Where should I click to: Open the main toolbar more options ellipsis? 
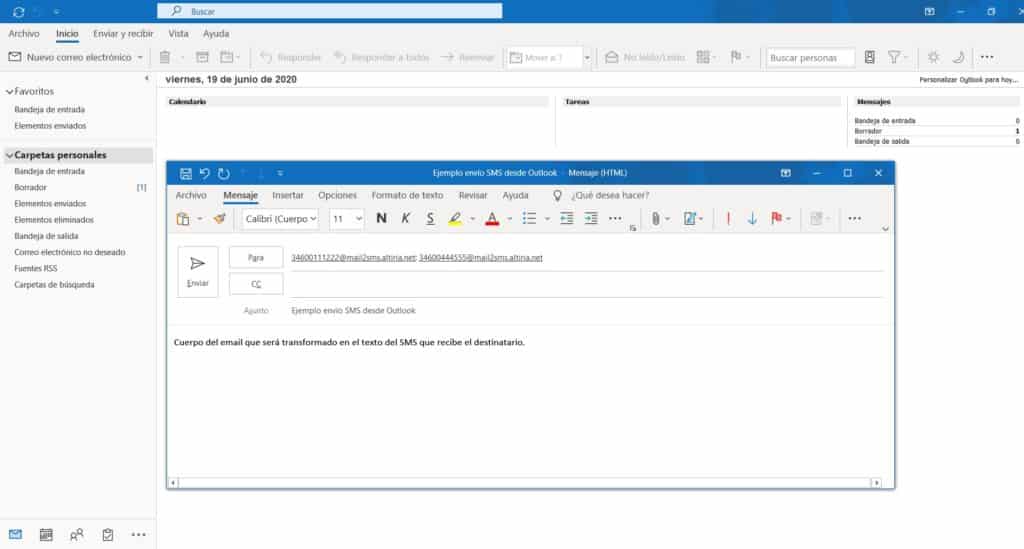(987, 57)
